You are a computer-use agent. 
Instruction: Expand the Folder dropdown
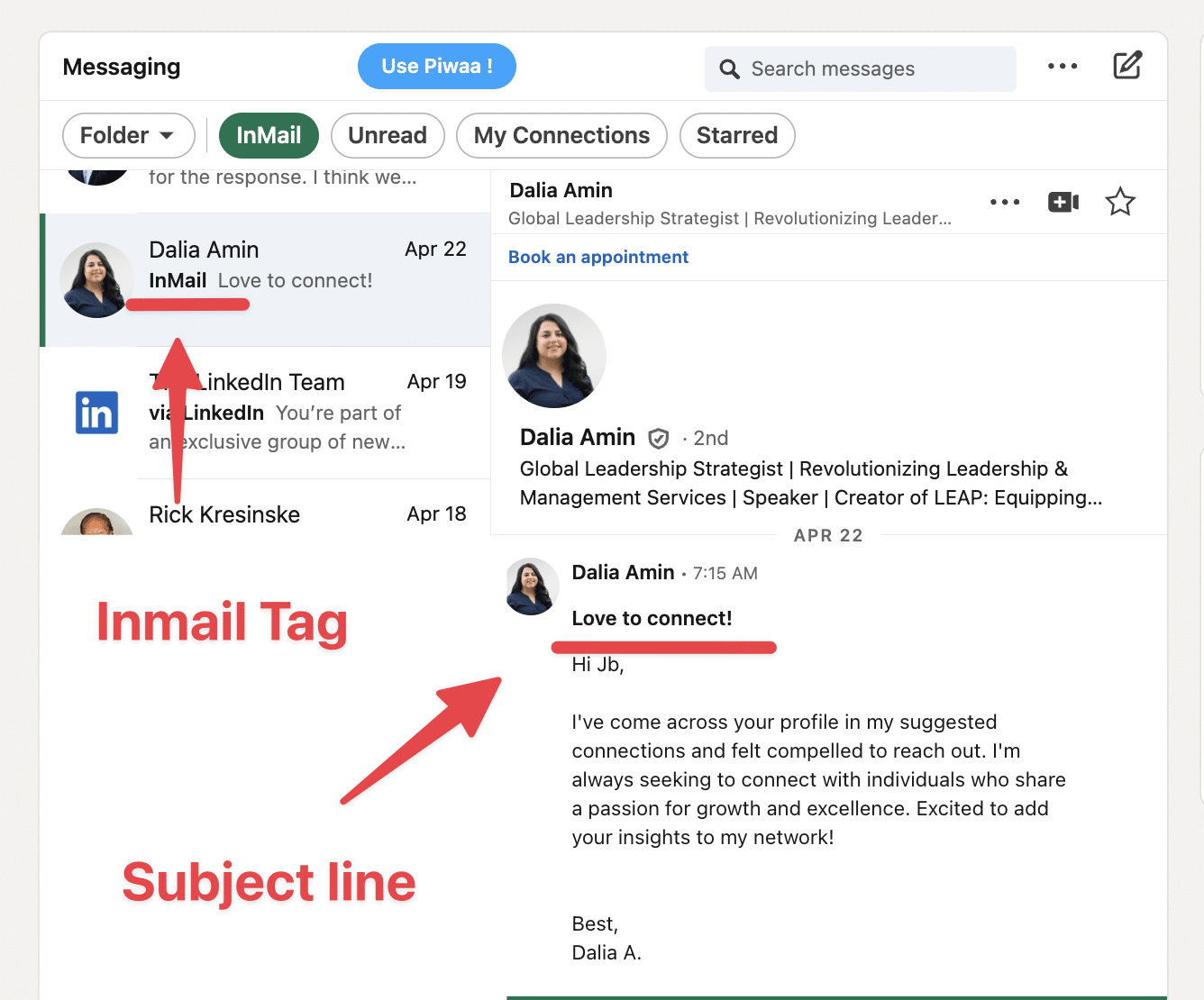128,135
